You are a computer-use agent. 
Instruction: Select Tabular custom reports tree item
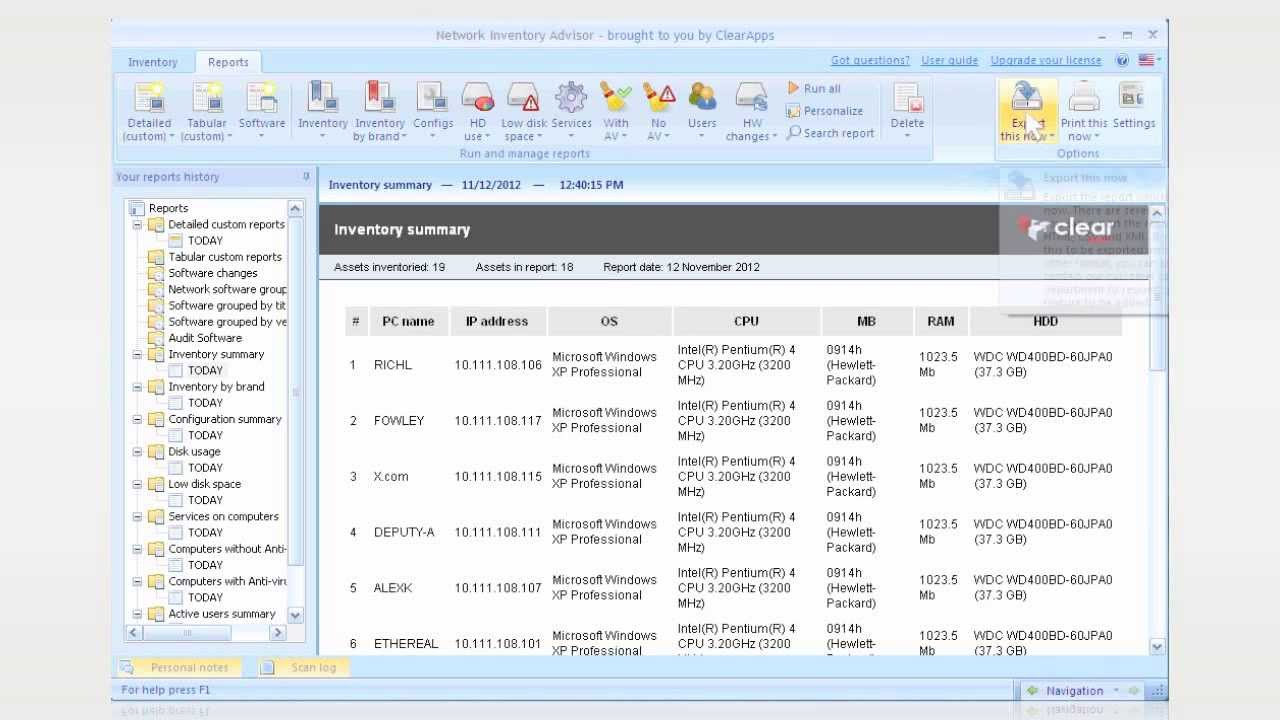point(225,257)
